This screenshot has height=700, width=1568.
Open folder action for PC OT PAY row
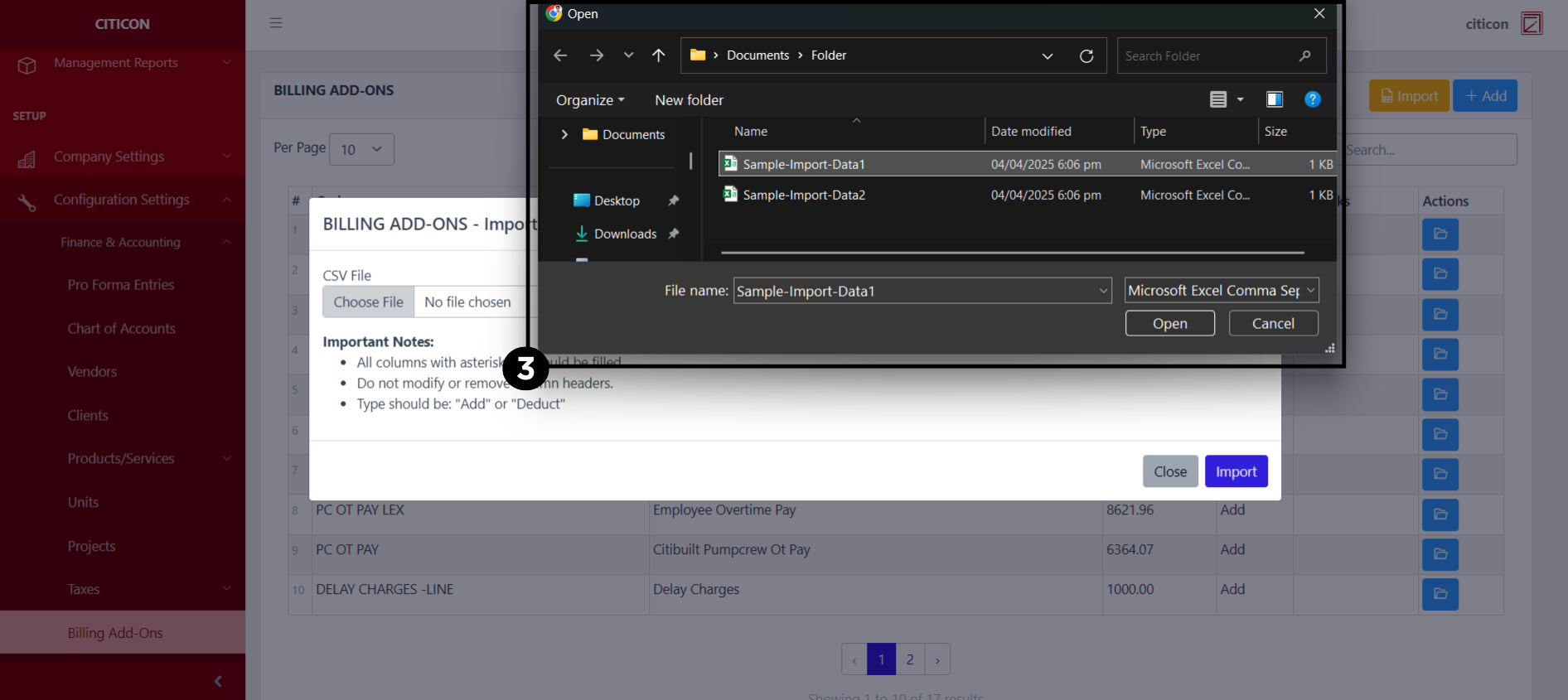click(x=1440, y=554)
